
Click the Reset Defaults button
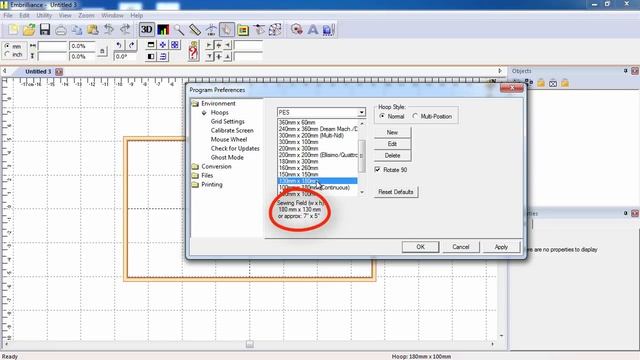click(396, 192)
